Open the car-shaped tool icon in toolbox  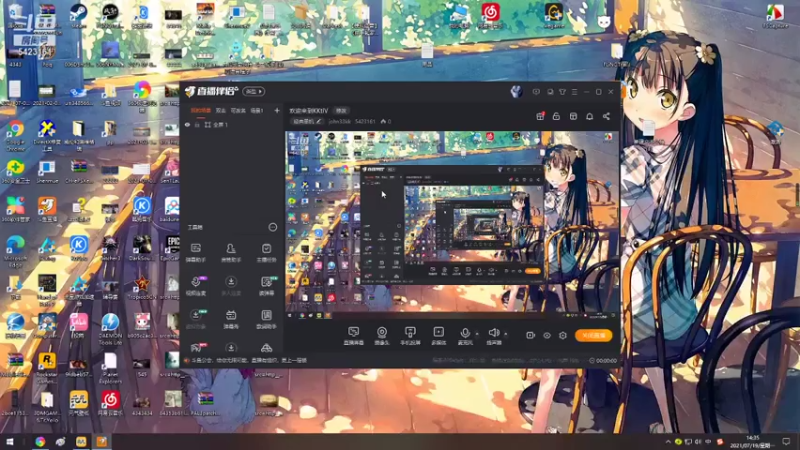266,348
